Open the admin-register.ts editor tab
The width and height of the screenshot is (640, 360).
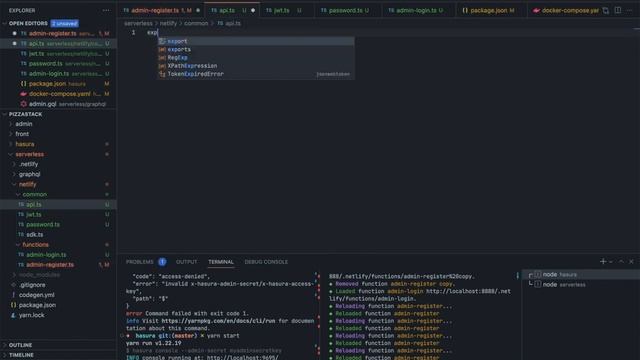pos(161,10)
